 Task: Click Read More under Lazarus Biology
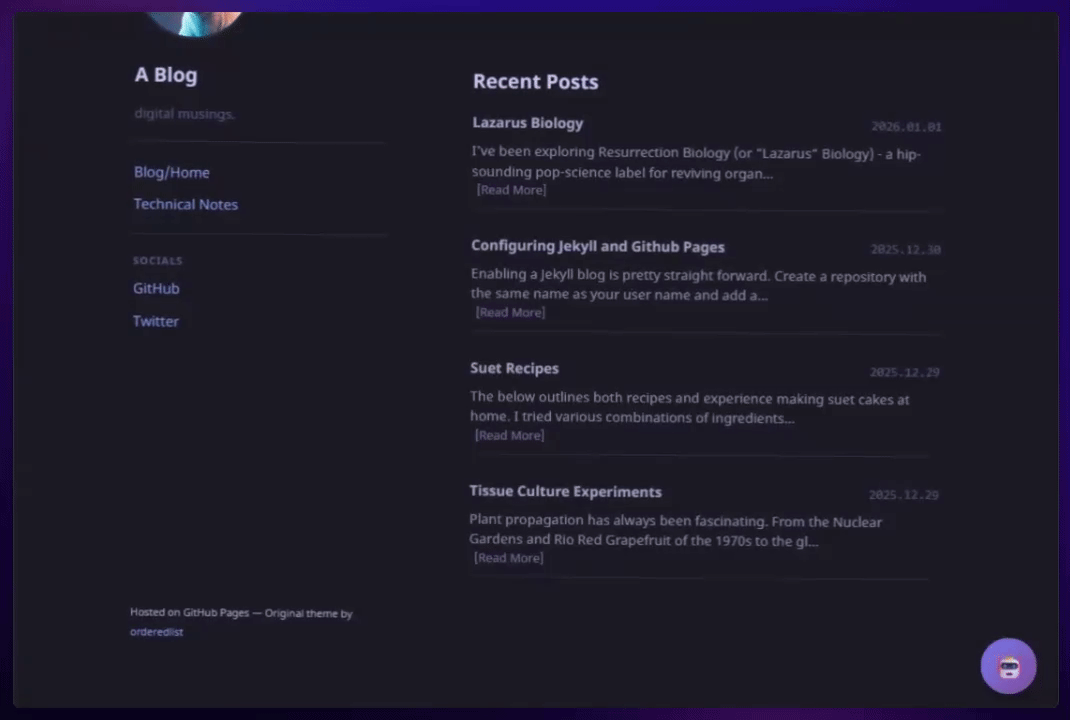click(x=511, y=190)
